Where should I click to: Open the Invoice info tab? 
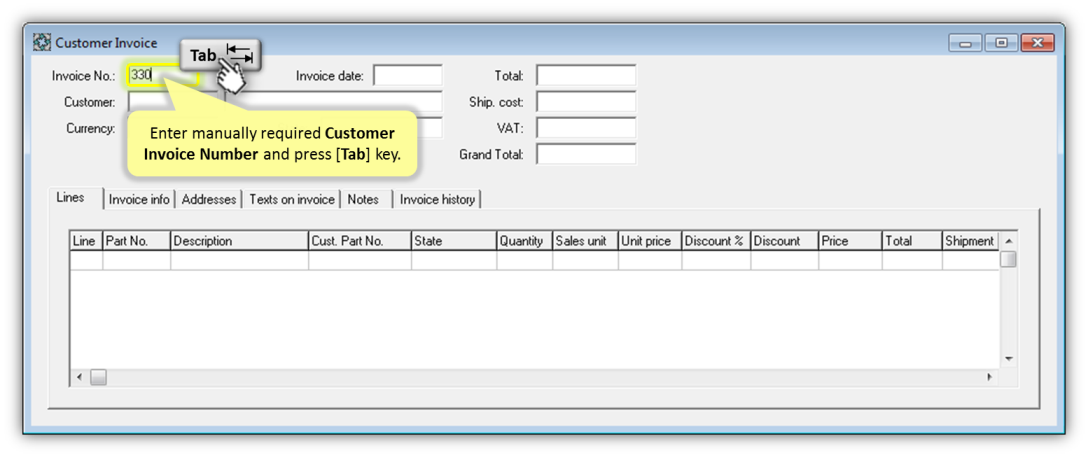[x=139, y=200]
